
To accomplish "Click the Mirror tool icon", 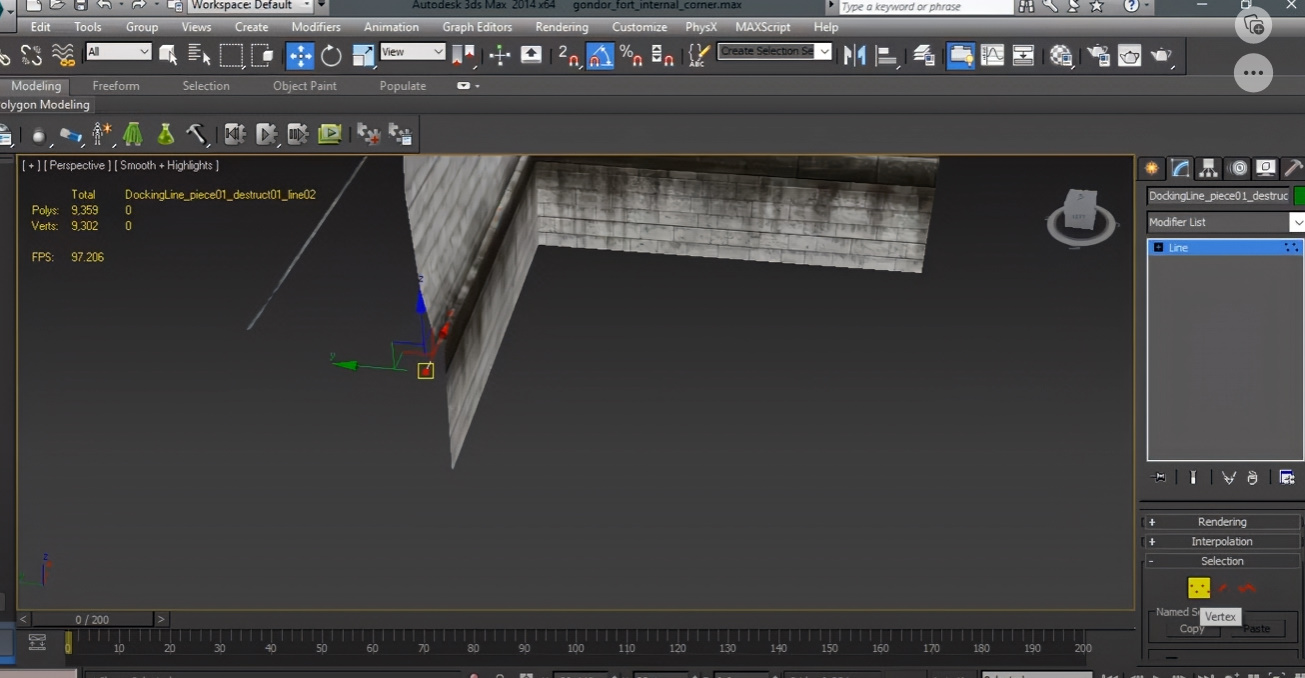I will 854,55.
